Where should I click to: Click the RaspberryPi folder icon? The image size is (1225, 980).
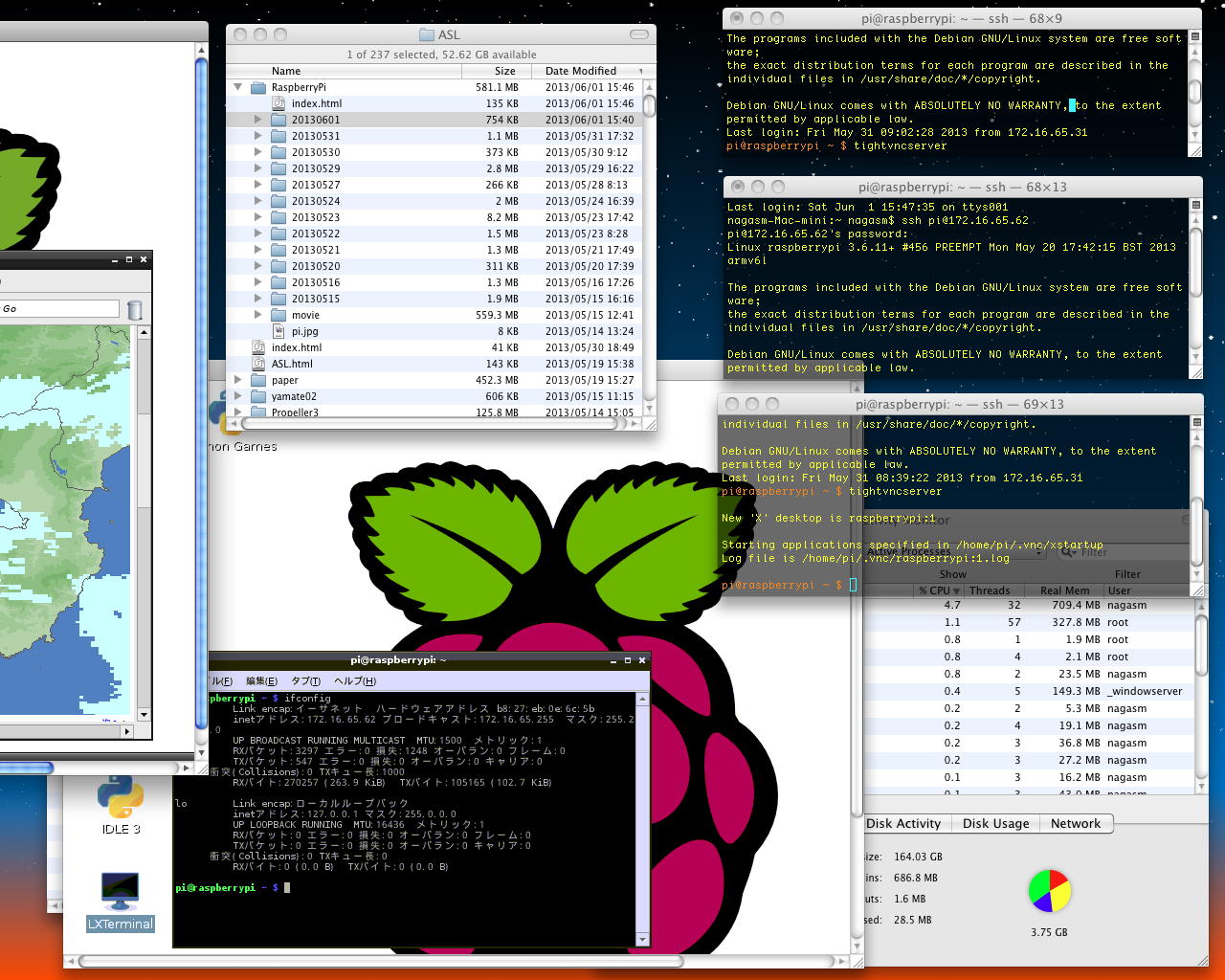[x=258, y=87]
